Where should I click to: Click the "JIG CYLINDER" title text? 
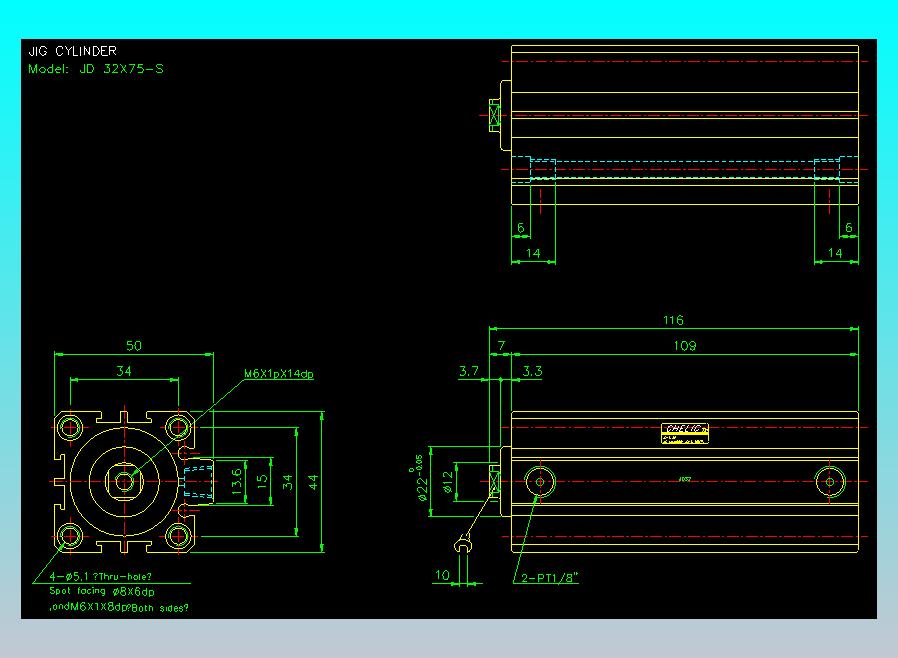tap(72, 51)
